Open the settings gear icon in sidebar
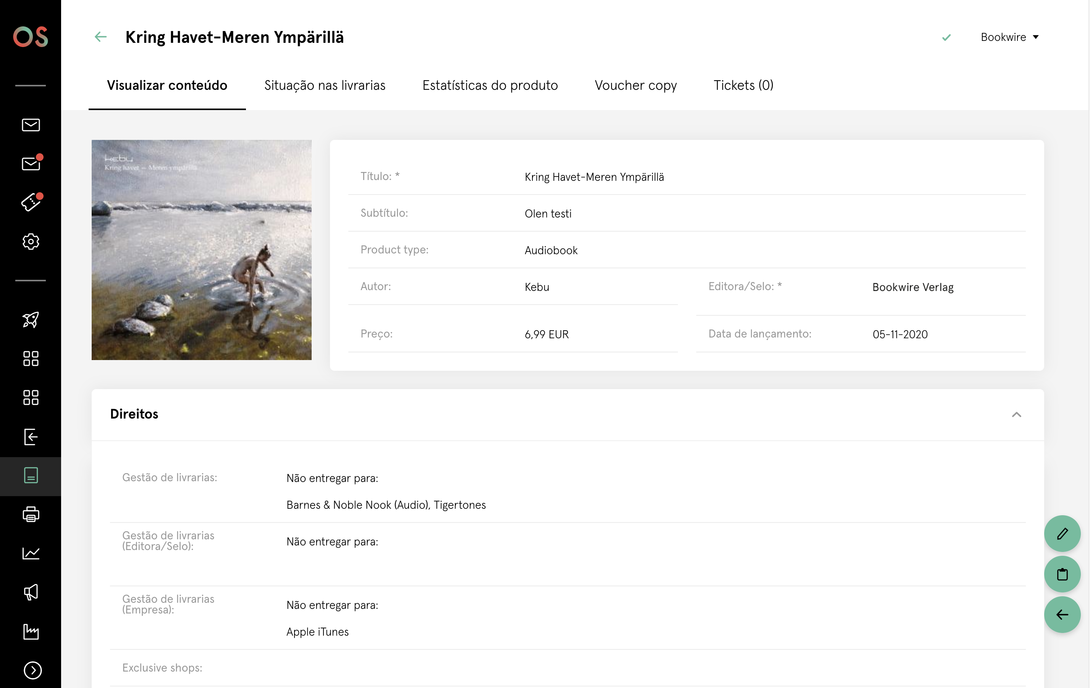Screen dimensions: 1090x688 (x=31, y=242)
